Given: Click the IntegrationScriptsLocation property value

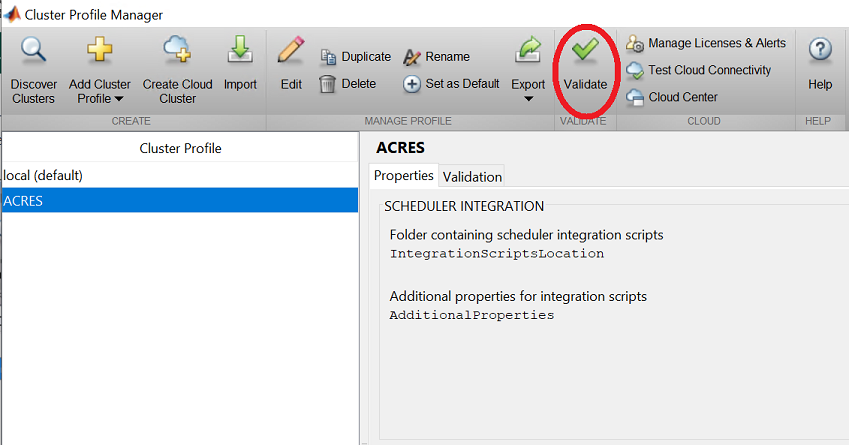Looking at the screenshot, I should [497, 254].
